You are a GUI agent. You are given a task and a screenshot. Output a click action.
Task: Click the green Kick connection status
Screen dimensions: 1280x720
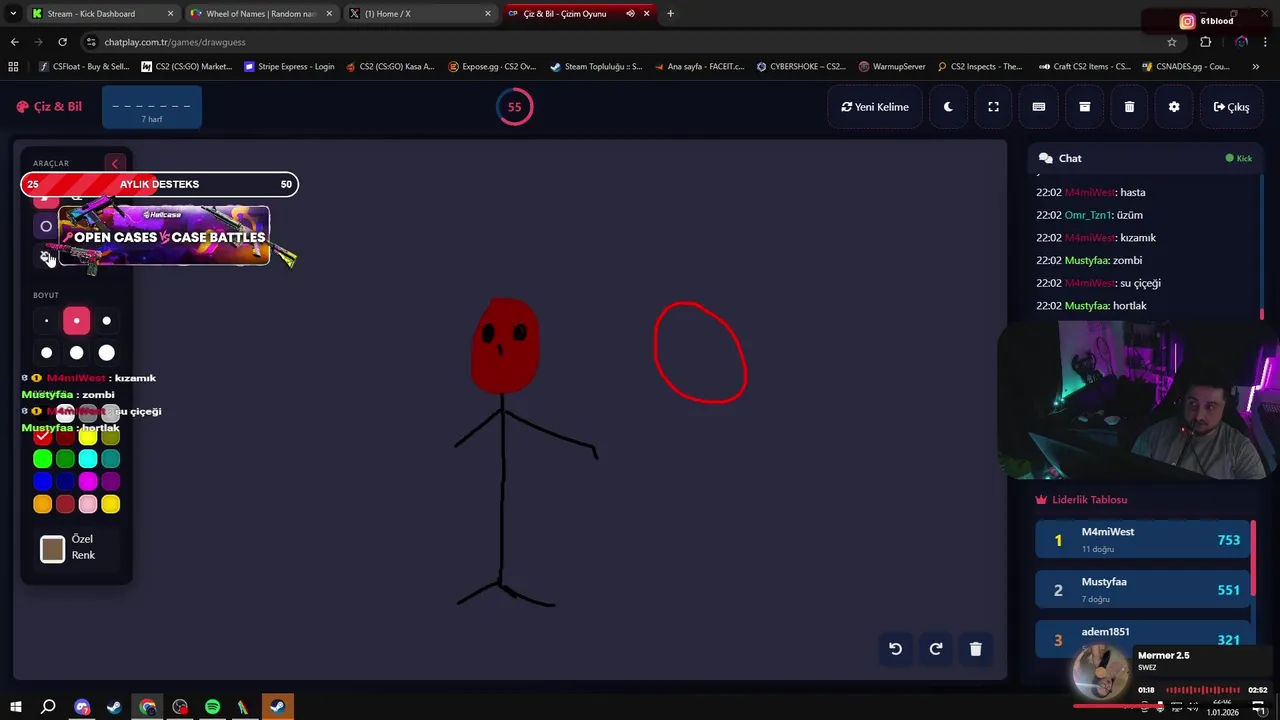[x=1238, y=158]
